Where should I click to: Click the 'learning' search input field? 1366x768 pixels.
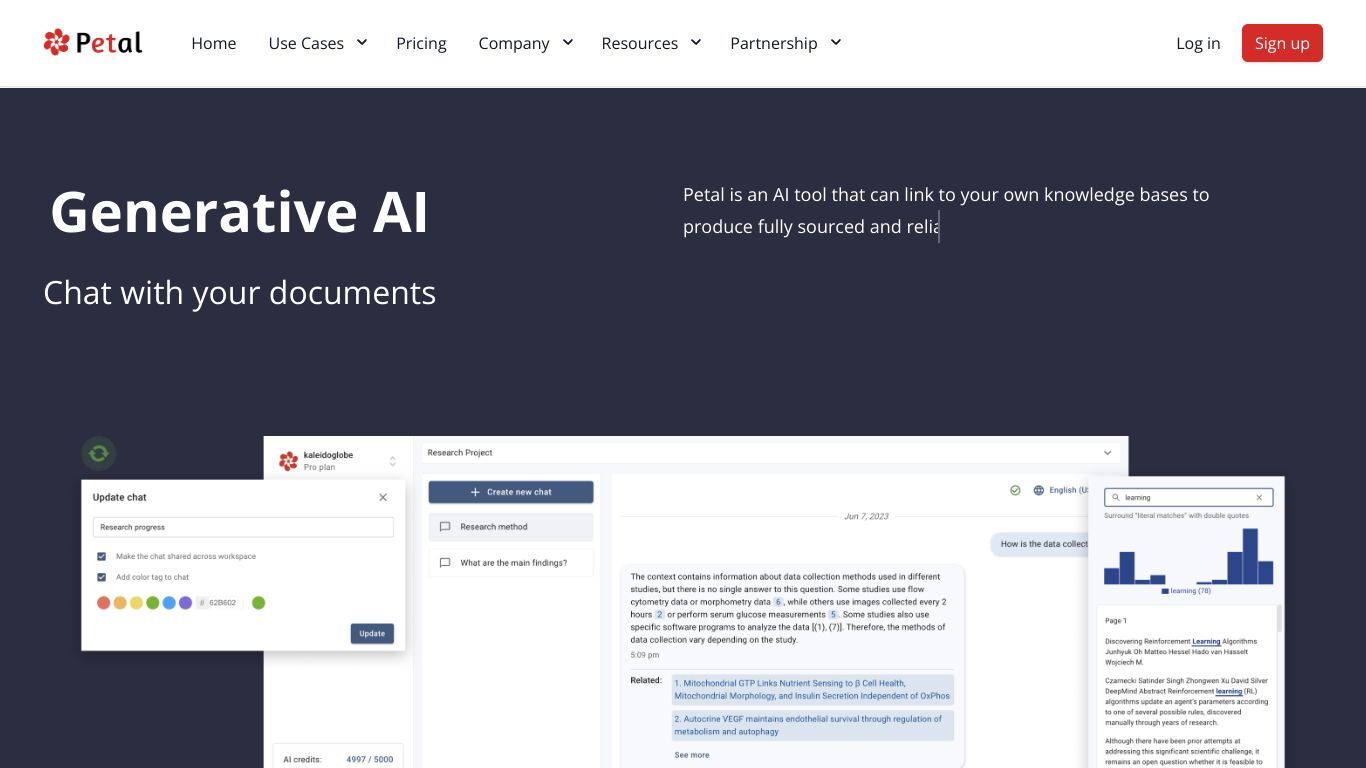coord(1187,497)
